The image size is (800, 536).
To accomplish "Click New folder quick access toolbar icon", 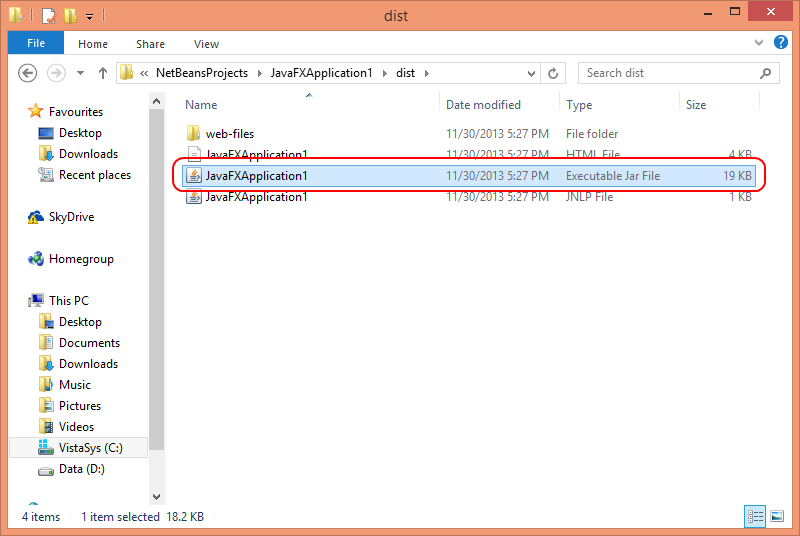I will coord(70,16).
